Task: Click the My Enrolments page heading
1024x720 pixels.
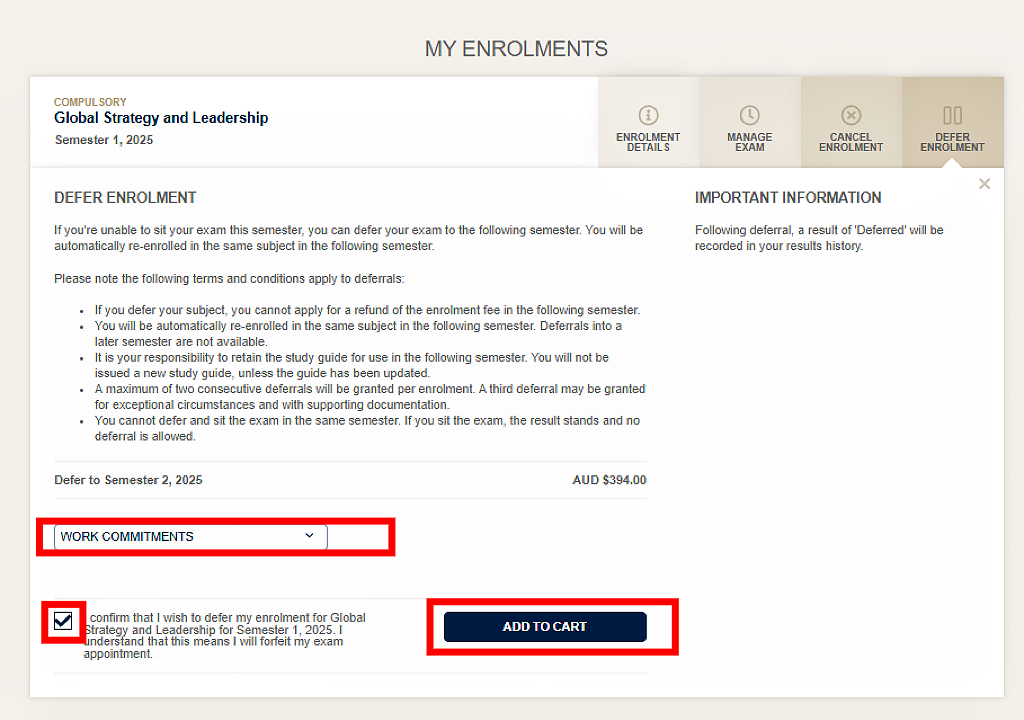Action: tap(516, 49)
